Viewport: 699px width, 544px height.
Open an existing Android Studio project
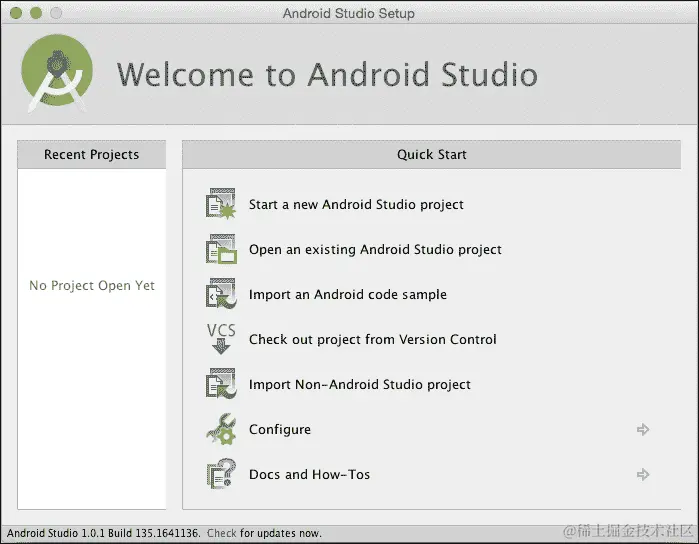coord(375,250)
